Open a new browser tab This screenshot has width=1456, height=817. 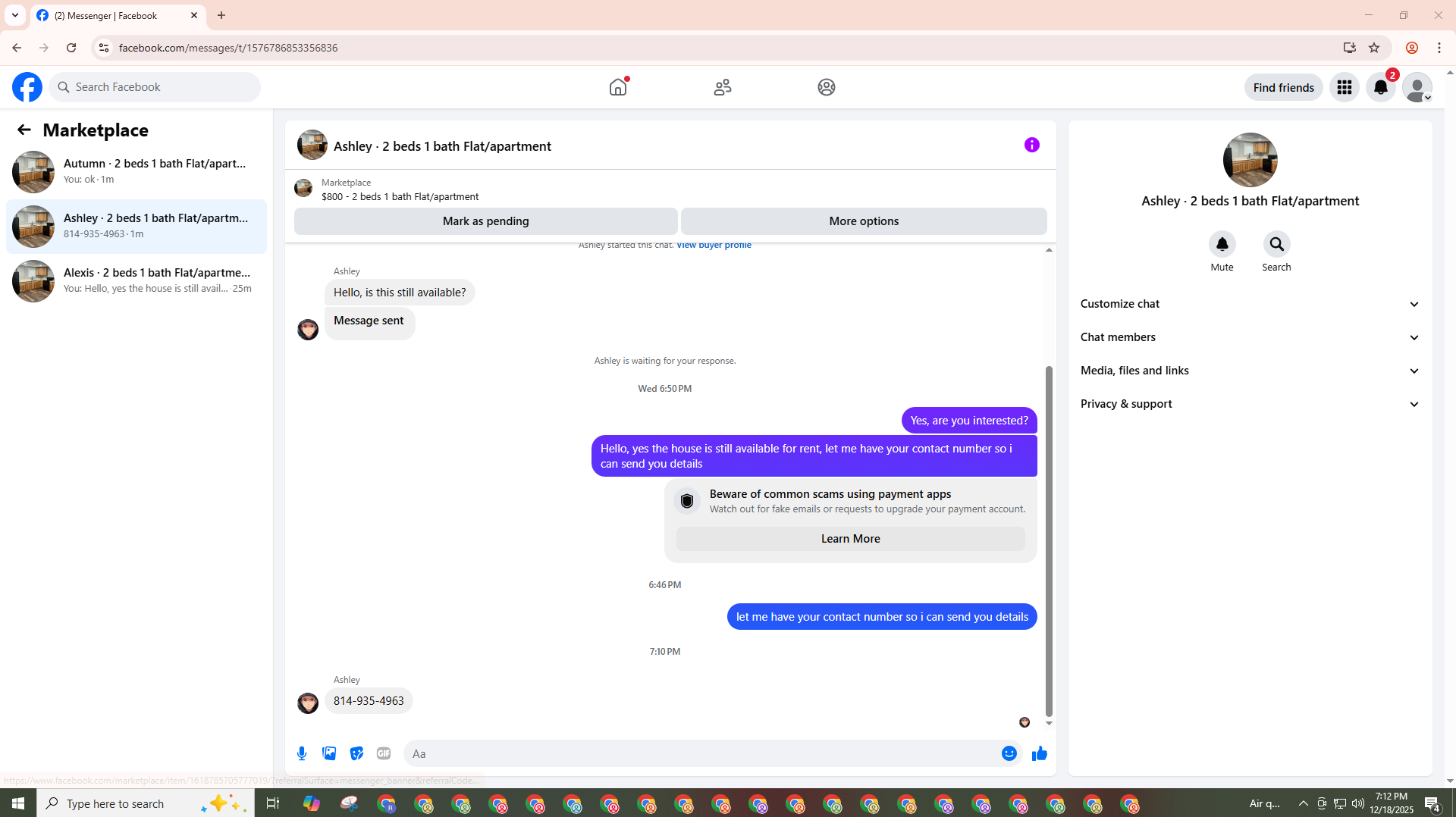(221, 15)
